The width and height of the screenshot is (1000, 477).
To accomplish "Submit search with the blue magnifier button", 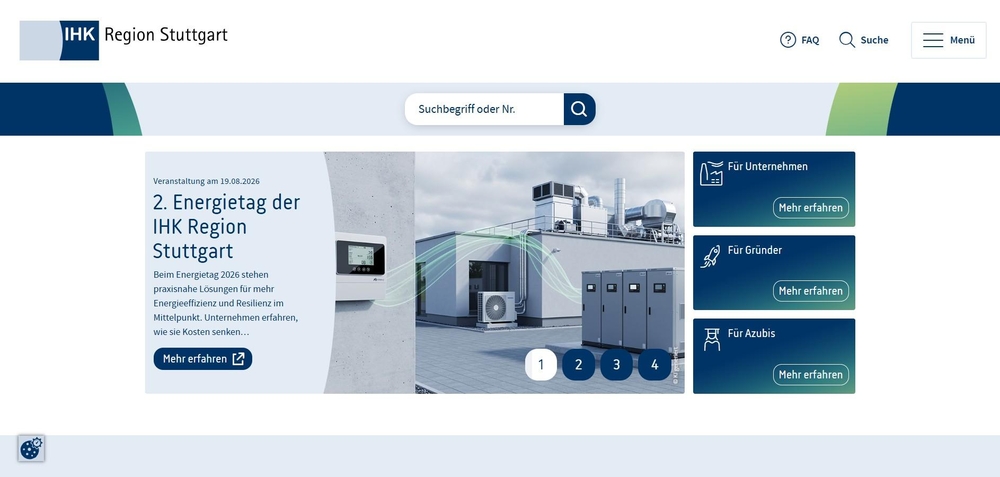I will tap(579, 109).
